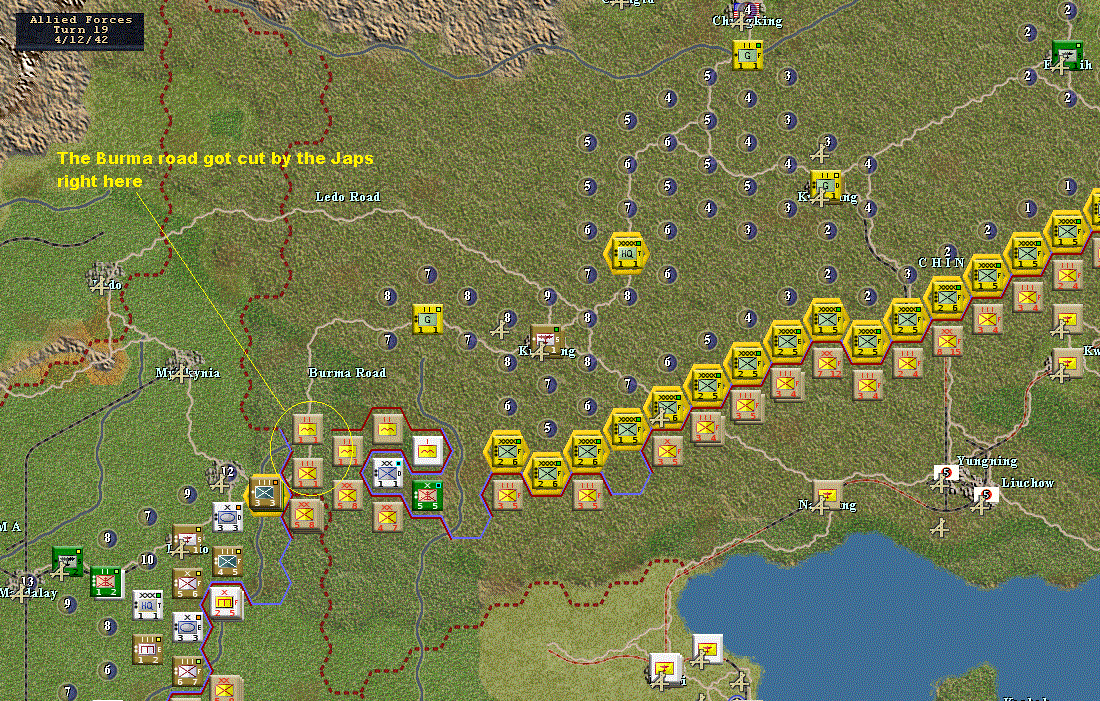Select the brown air unit at Lashio
The width and height of the screenshot is (1100, 701).
click(x=187, y=540)
